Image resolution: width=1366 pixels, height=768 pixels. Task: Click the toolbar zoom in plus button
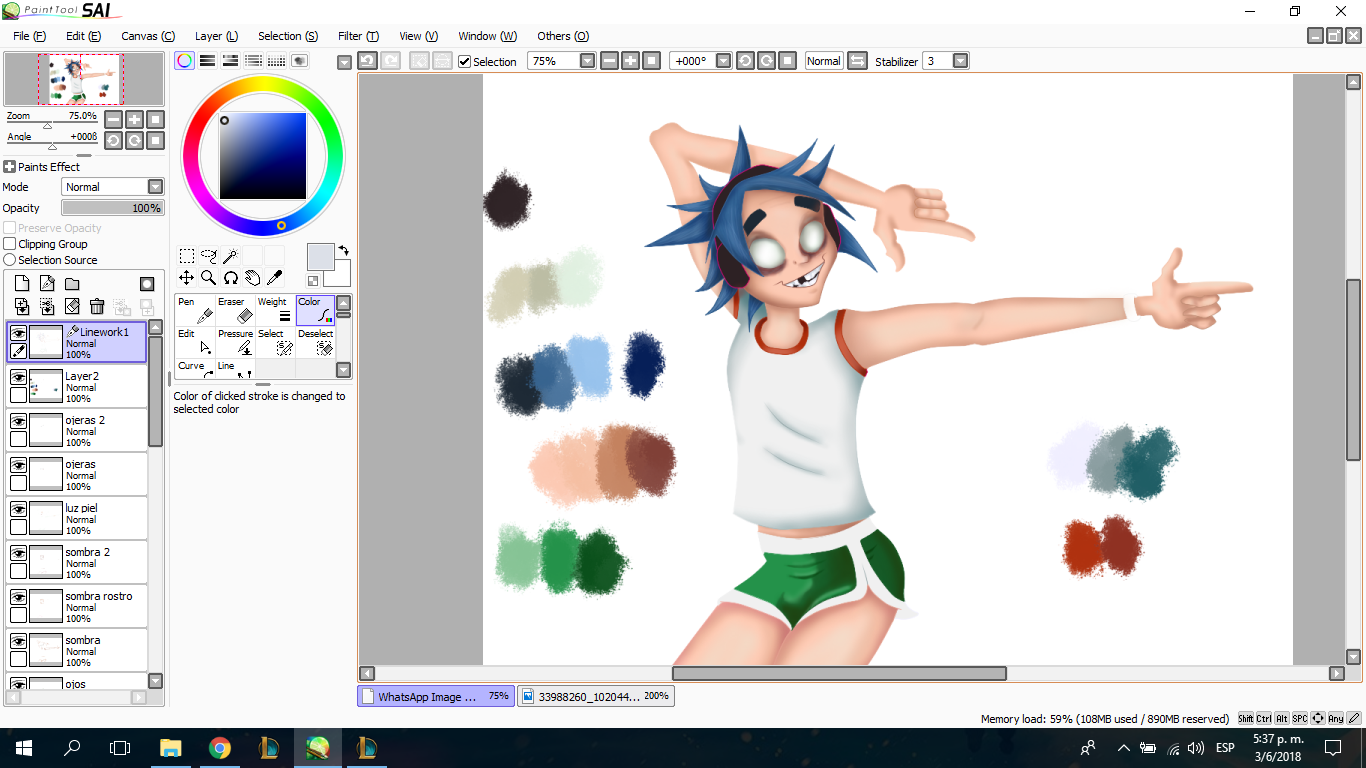click(630, 61)
